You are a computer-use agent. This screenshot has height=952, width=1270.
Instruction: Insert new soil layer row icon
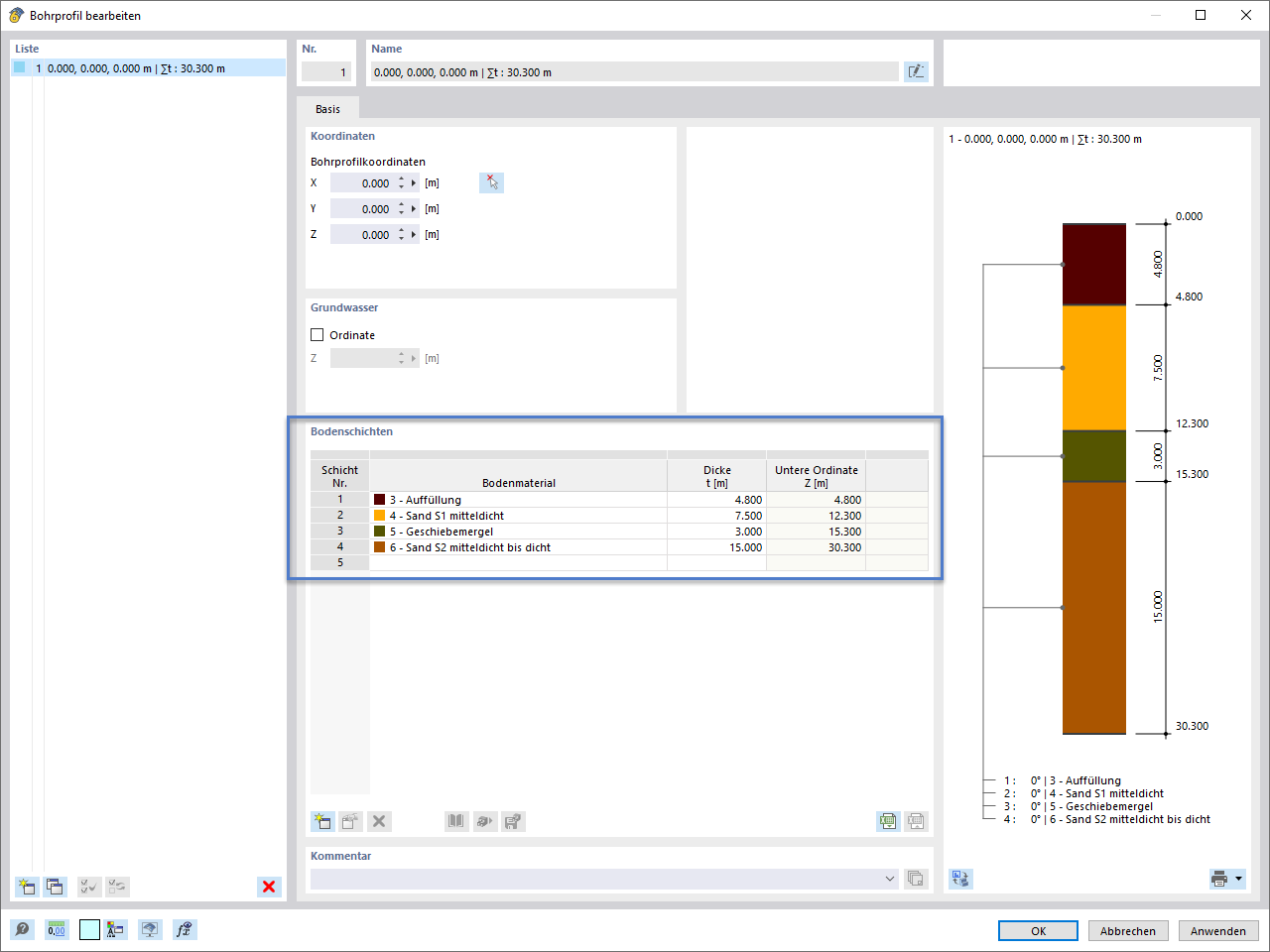[322, 821]
